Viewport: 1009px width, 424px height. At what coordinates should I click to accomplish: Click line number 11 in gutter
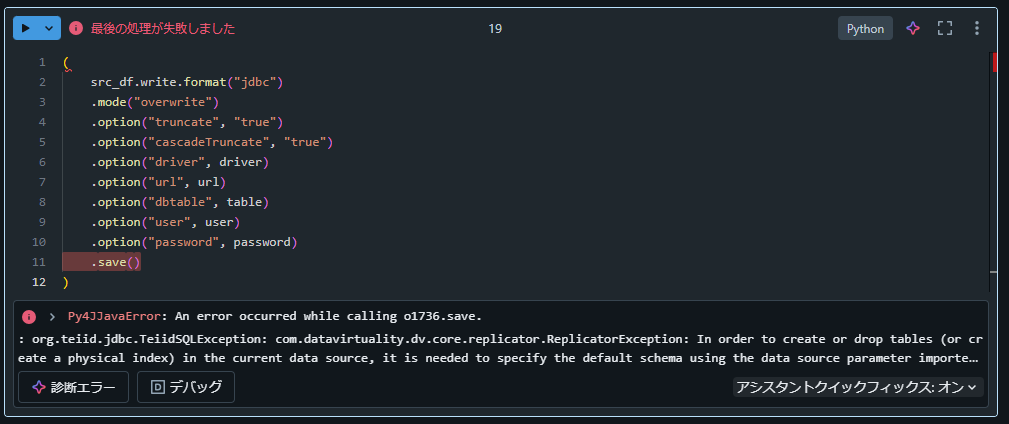39,262
